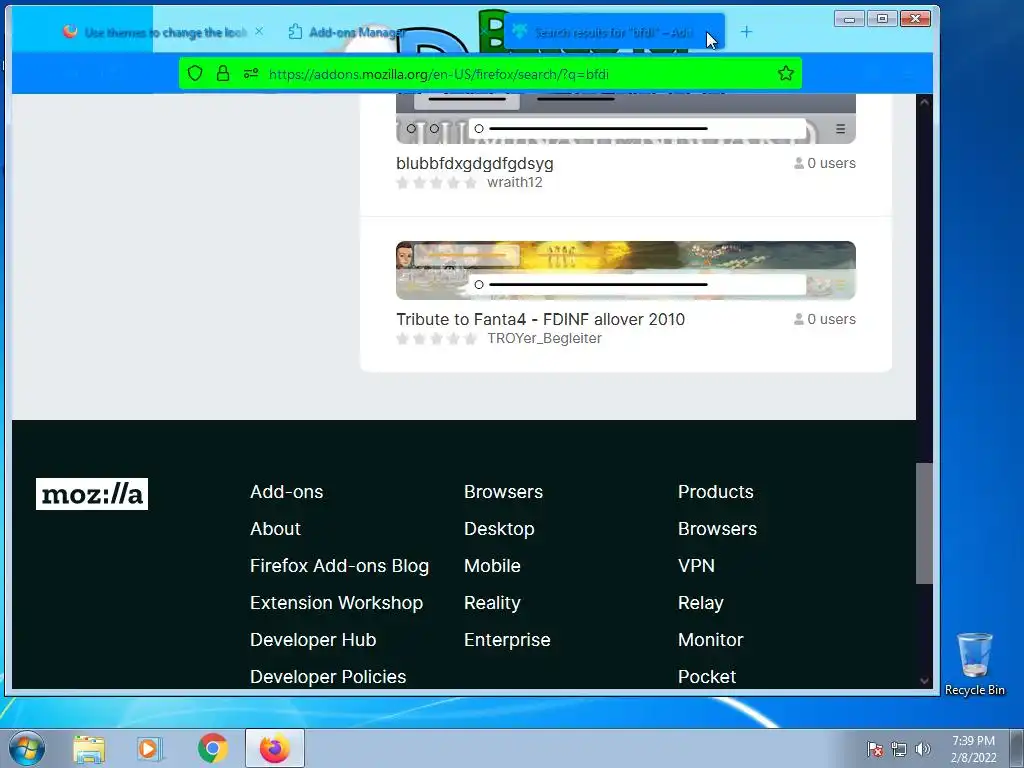Open the Products footer heading link
Viewport: 1024px width, 768px height.
(x=715, y=492)
